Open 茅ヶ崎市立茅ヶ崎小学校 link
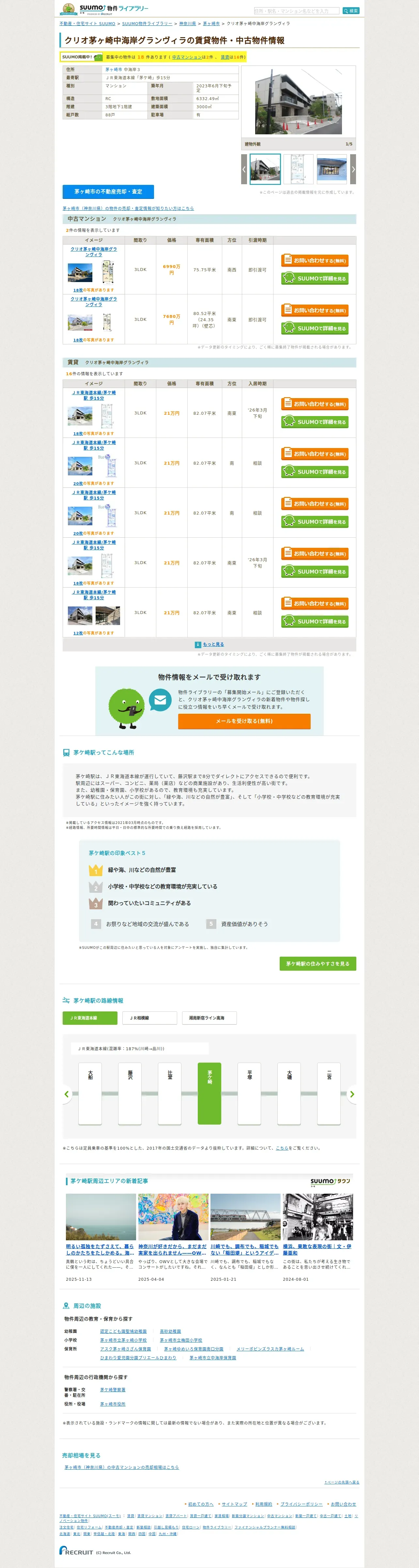The width and height of the screenshot is (419, 1568). (124, 1340)
